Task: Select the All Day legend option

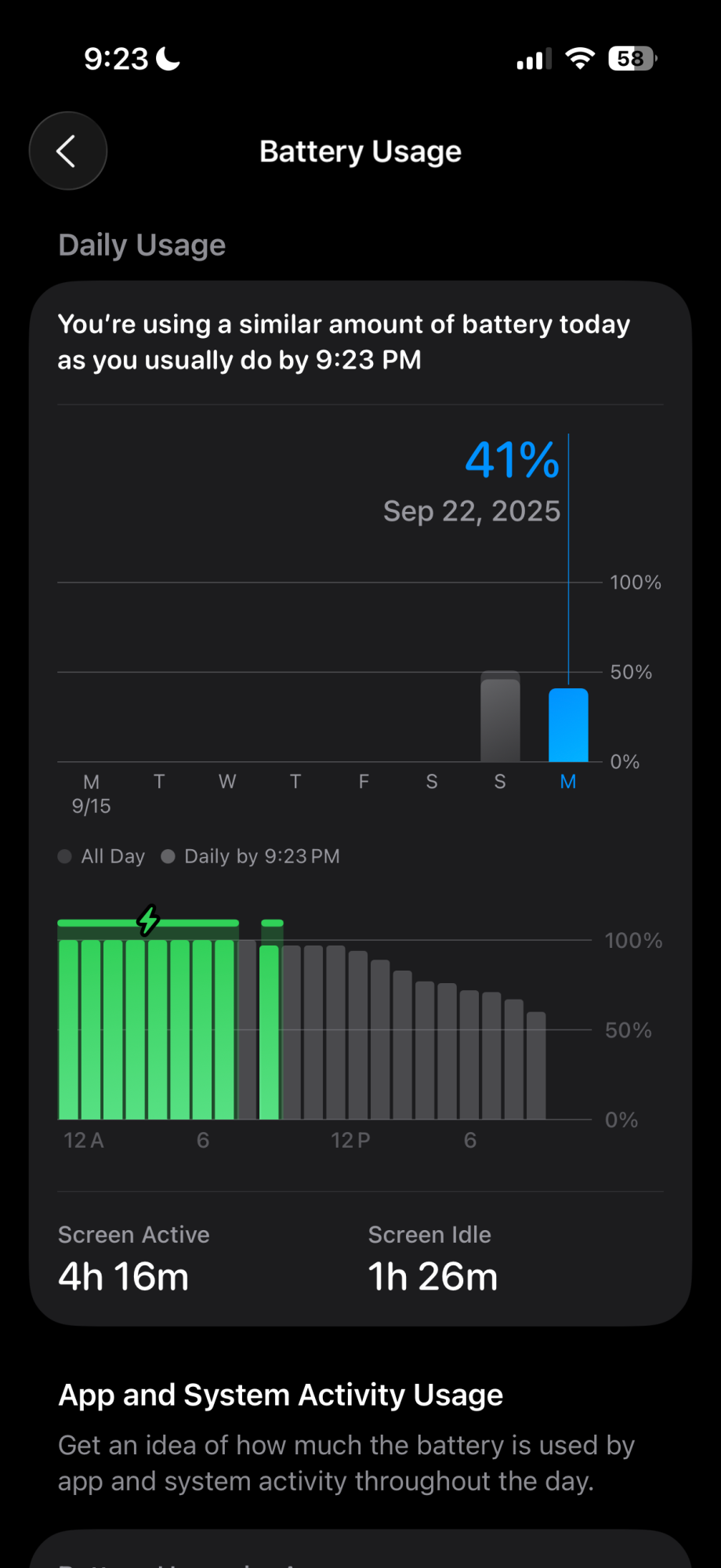Action: pyautogui.click(x=102, y=856)
